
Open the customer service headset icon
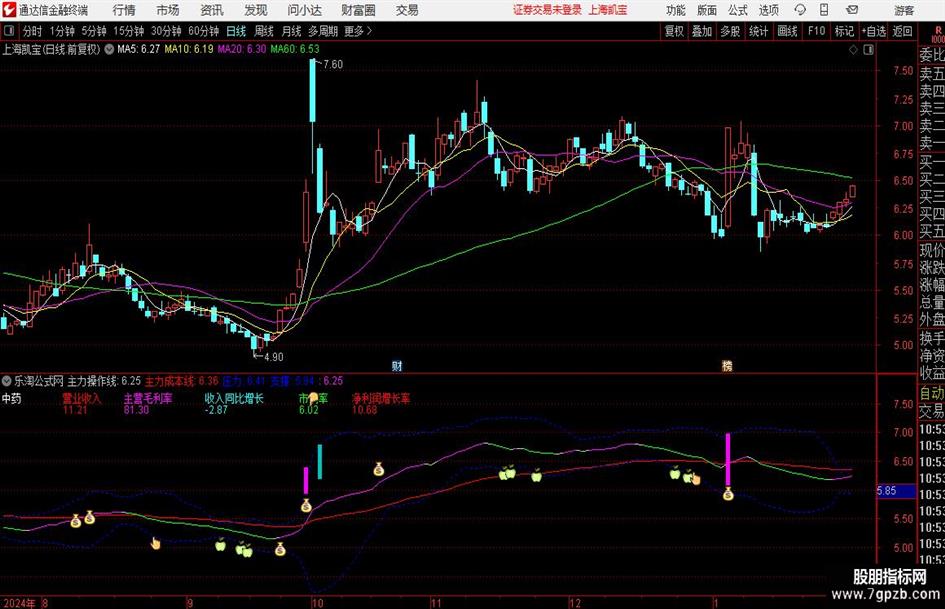coord(800,10)
